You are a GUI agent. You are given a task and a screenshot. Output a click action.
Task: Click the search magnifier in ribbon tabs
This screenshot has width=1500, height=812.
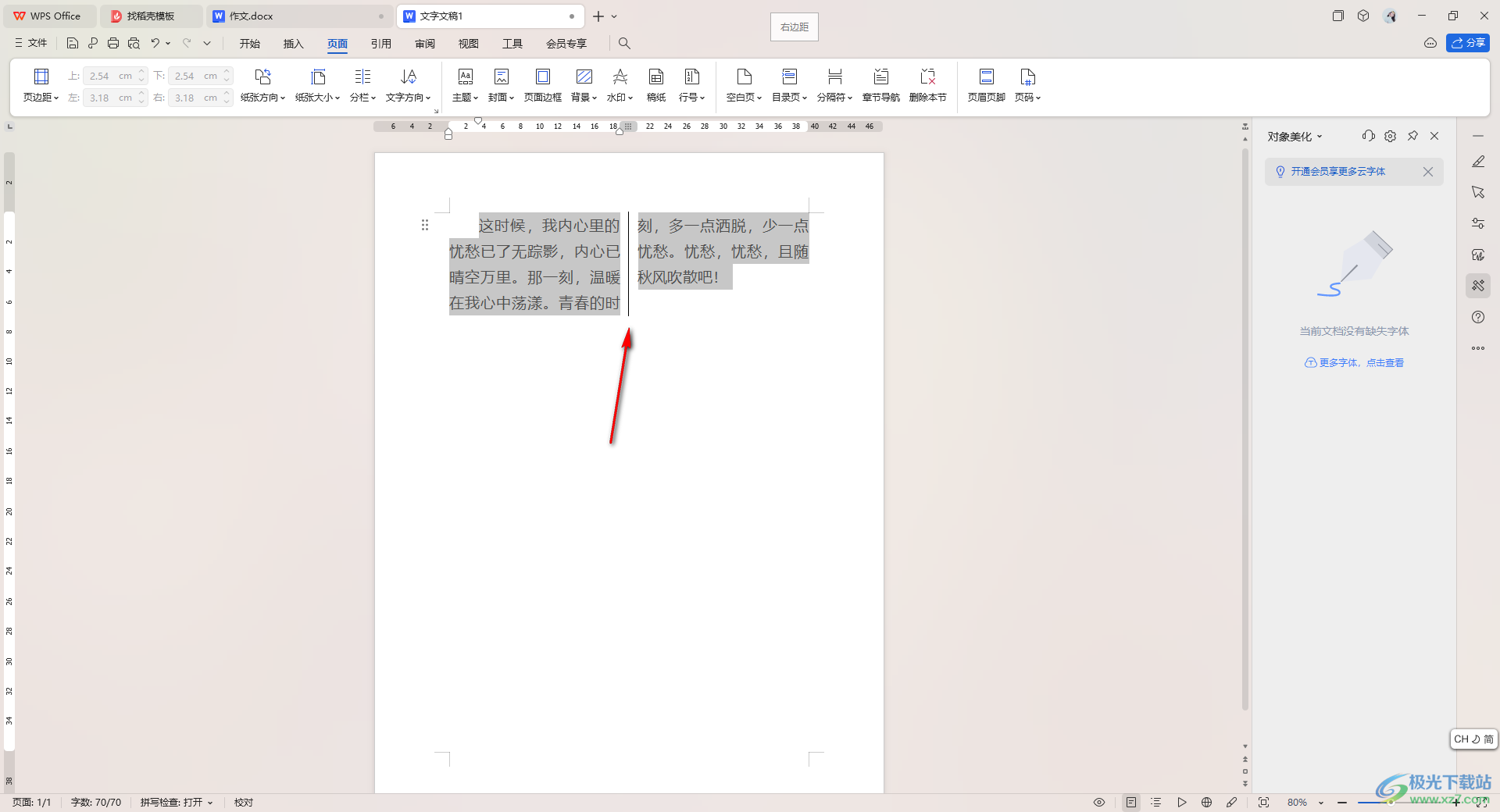(x=624, y=43)
